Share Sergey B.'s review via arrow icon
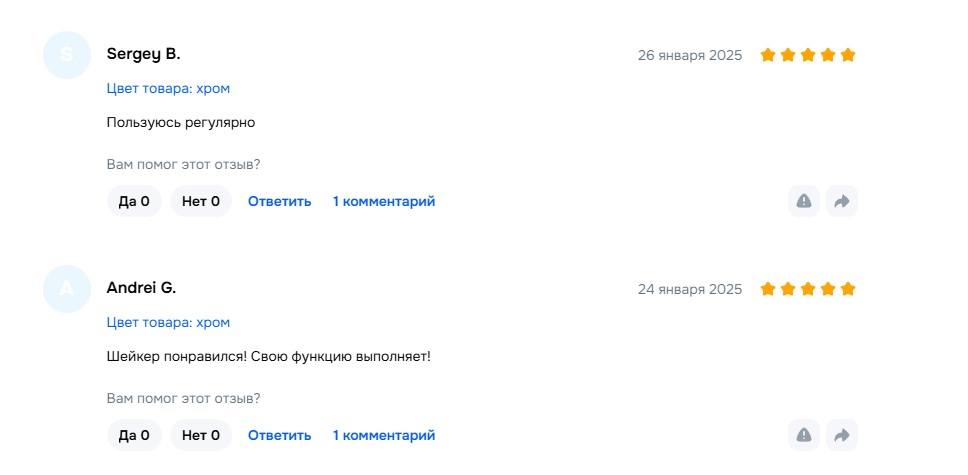 tap(842, 201)
